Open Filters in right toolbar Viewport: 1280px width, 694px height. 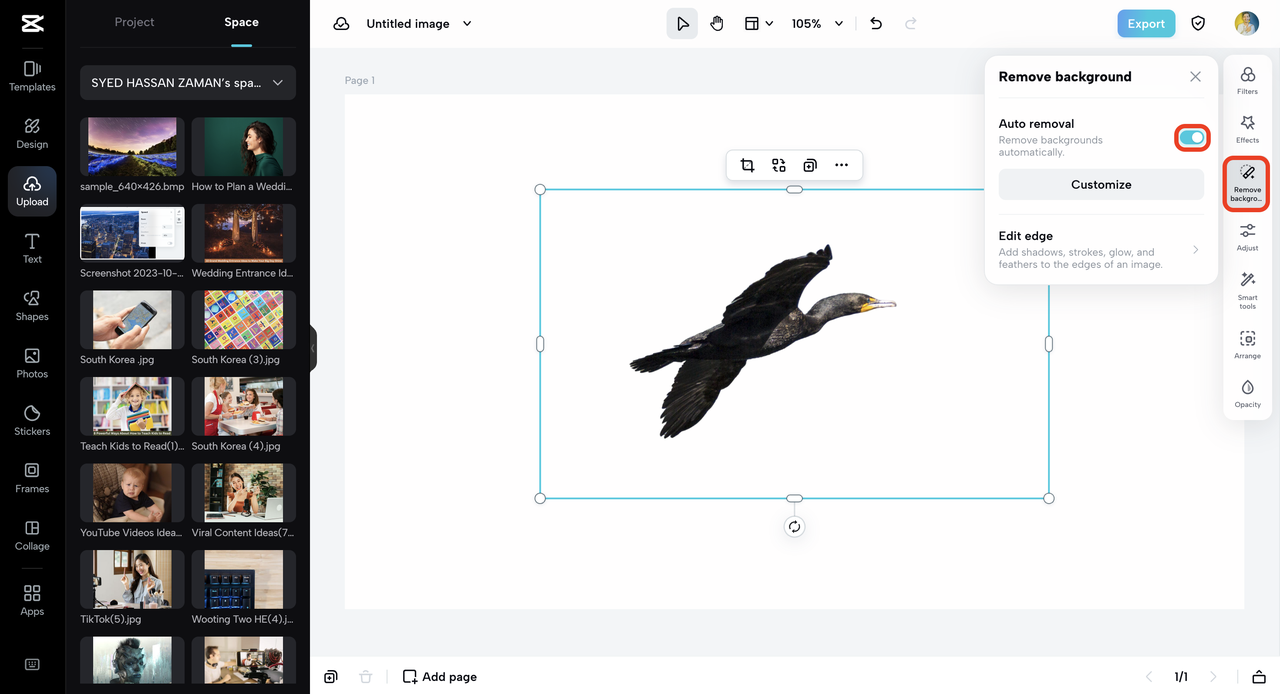[x=1247, y=80]
